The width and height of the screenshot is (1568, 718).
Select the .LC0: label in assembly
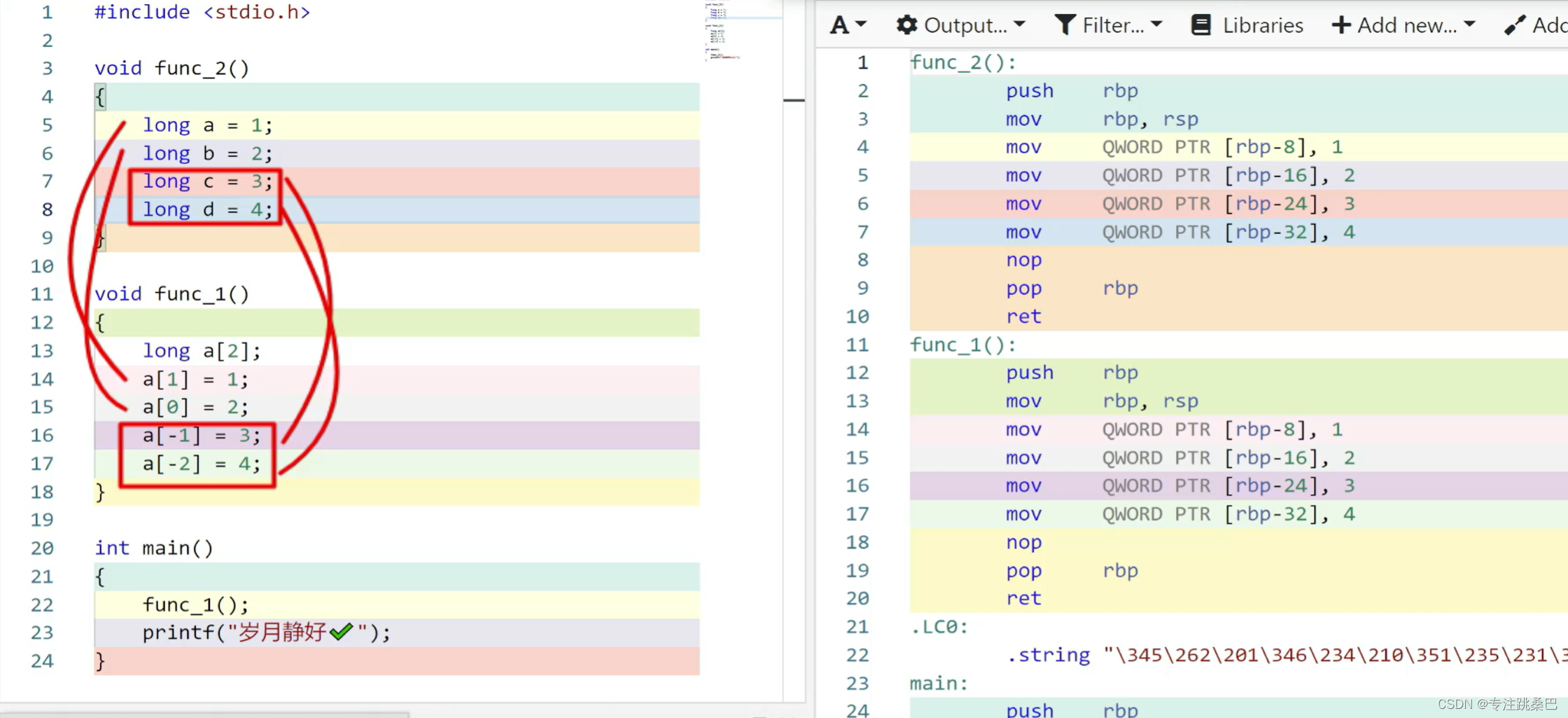(x=939, y=626)
